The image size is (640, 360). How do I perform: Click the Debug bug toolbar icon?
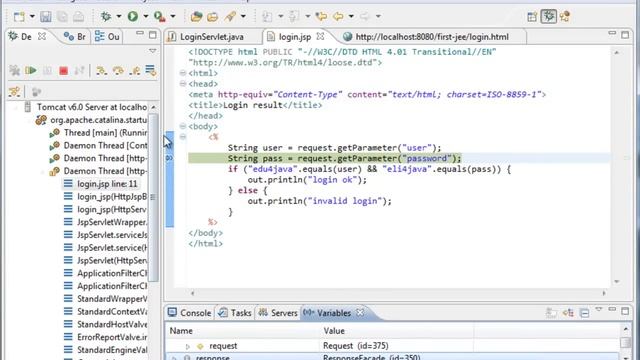(106, 17)
